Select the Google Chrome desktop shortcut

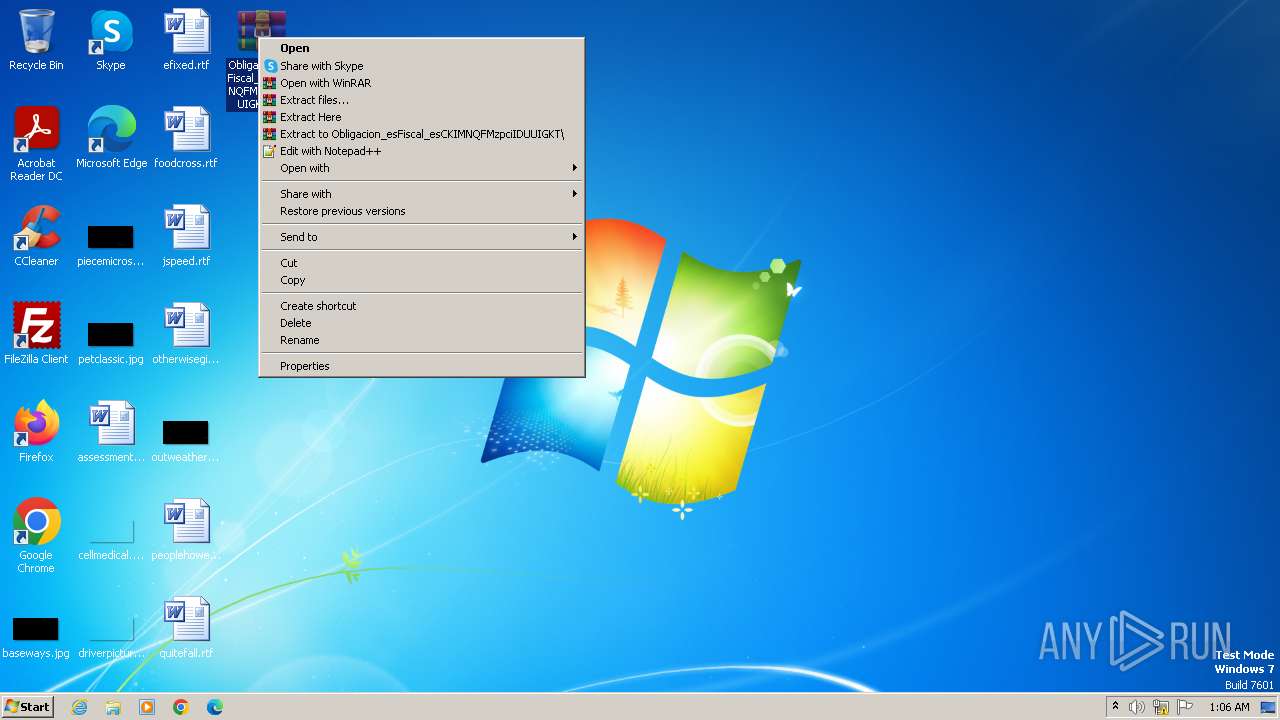coord(36,536)
